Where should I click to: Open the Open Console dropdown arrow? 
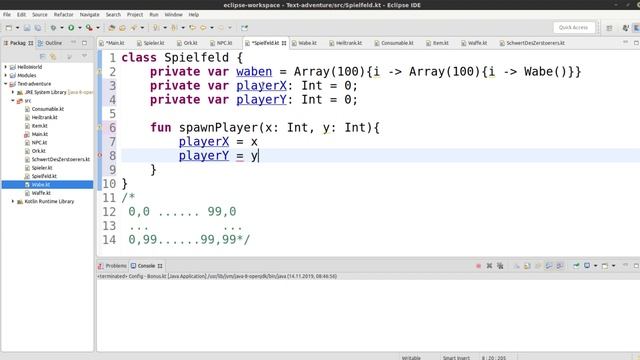(613, 266)
